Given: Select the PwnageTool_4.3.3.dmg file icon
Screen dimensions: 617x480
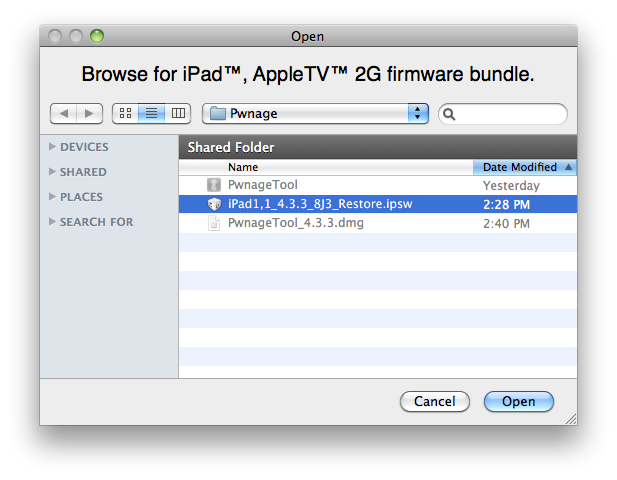Looking at the screenshot, I should point(213,223).
